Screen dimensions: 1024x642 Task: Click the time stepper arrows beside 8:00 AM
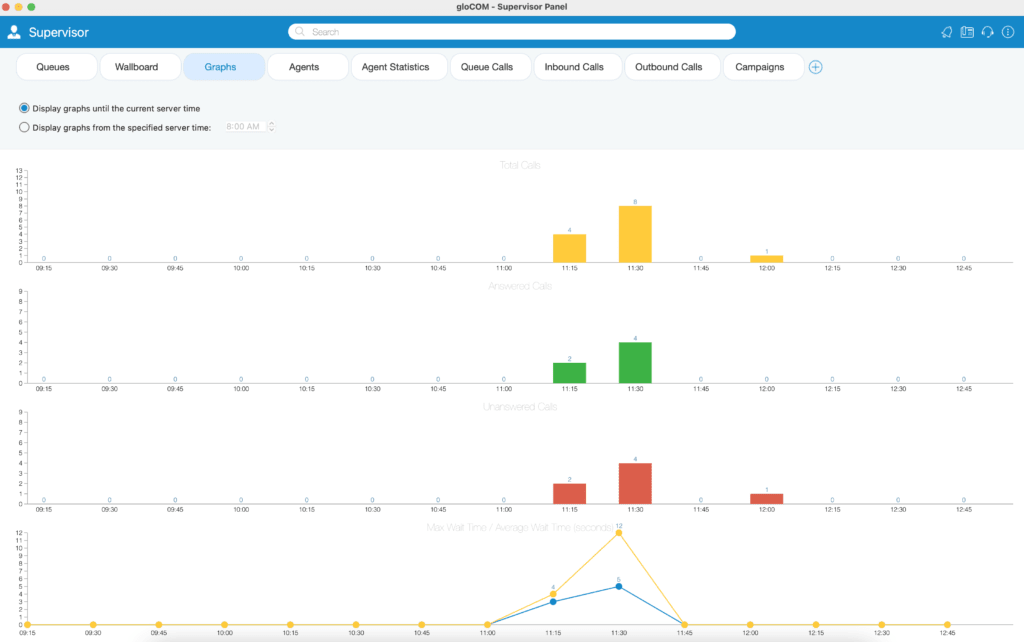pos(272,127)
